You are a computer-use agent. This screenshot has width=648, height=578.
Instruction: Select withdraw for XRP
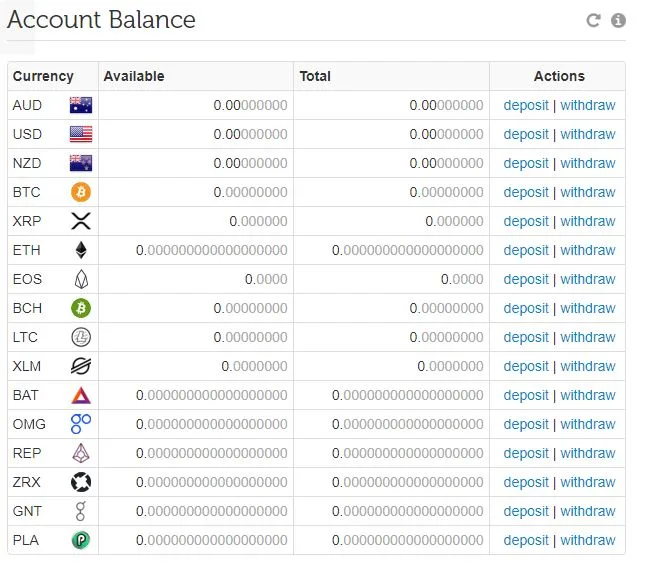point(588,221)
